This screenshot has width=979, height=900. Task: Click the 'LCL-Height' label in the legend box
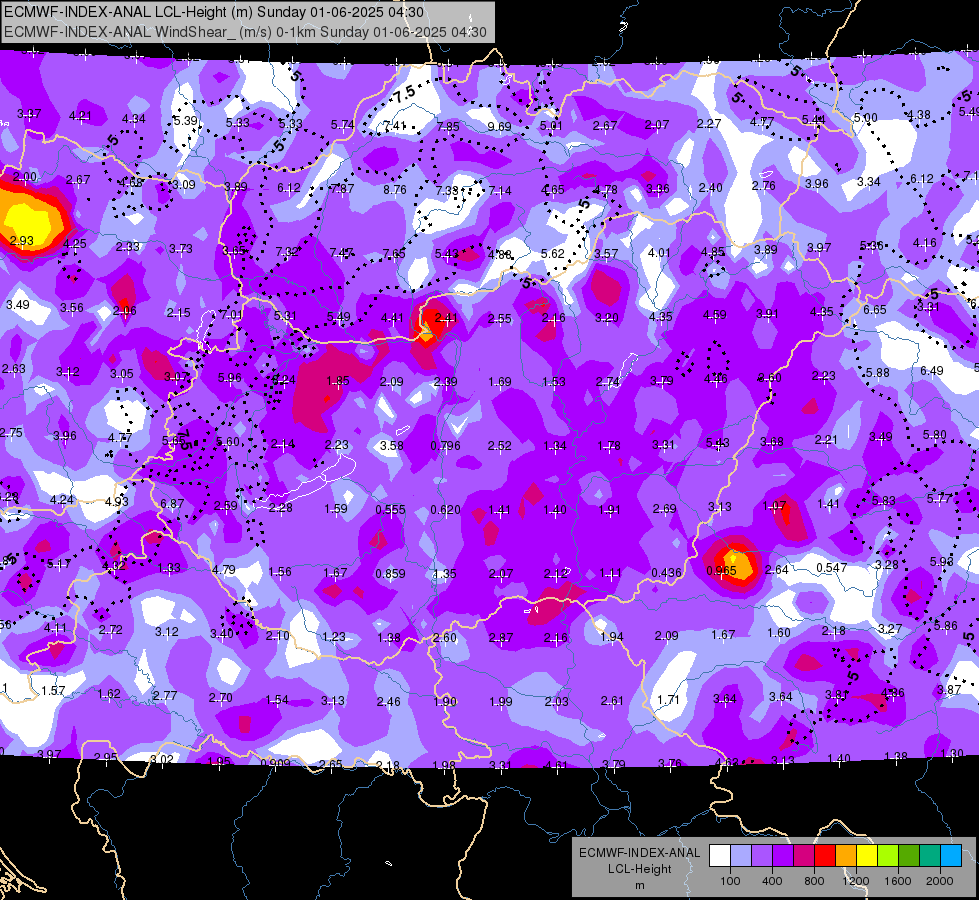(x=639, y=869)
